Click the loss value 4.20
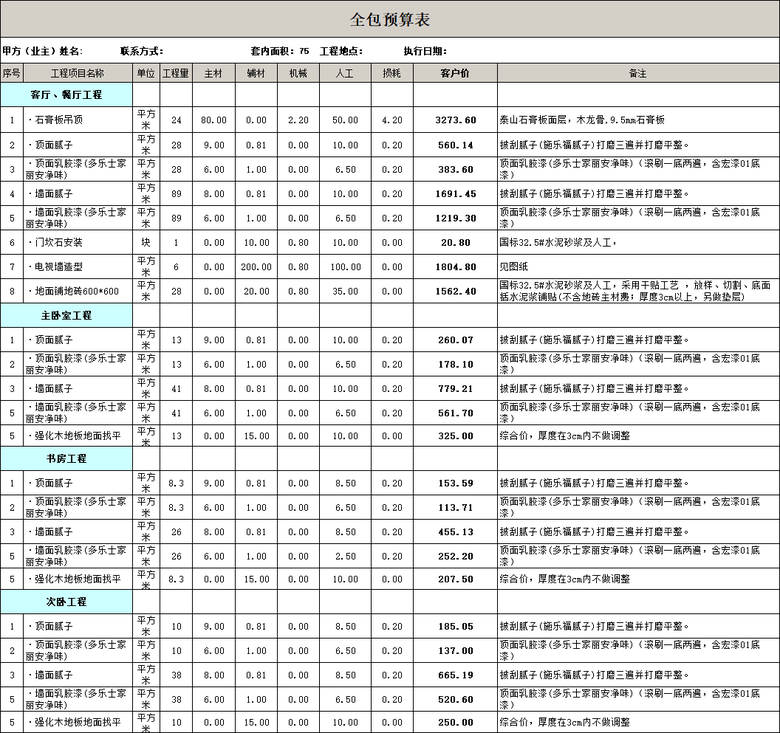The image size is (780, 733). (x=392, y=120)
